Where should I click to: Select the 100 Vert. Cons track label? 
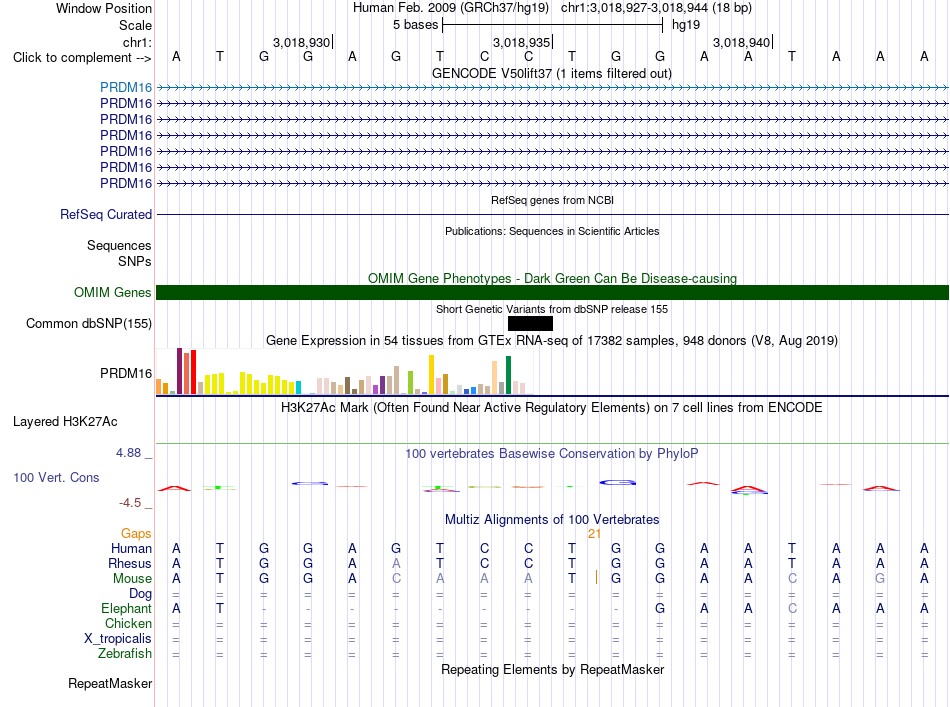click(56, 477)
